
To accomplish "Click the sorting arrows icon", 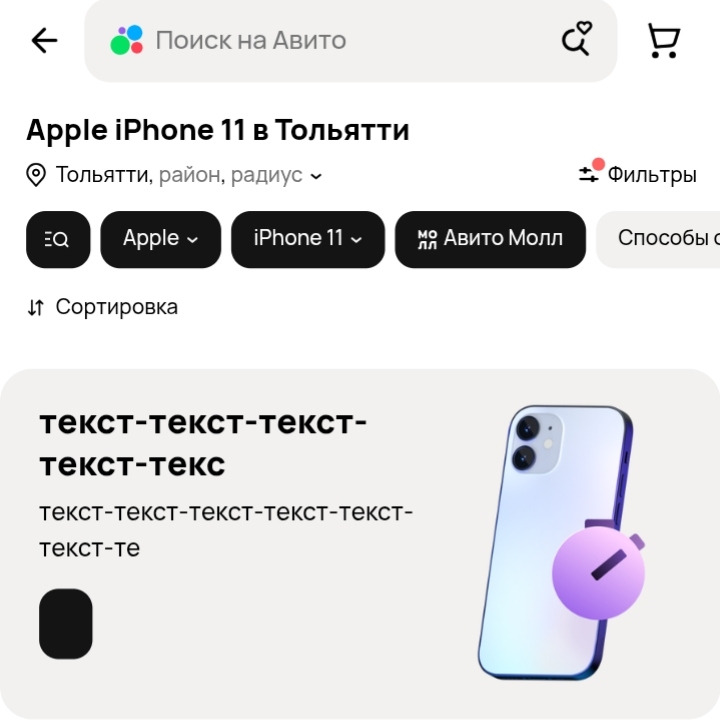I will point(36,307).
